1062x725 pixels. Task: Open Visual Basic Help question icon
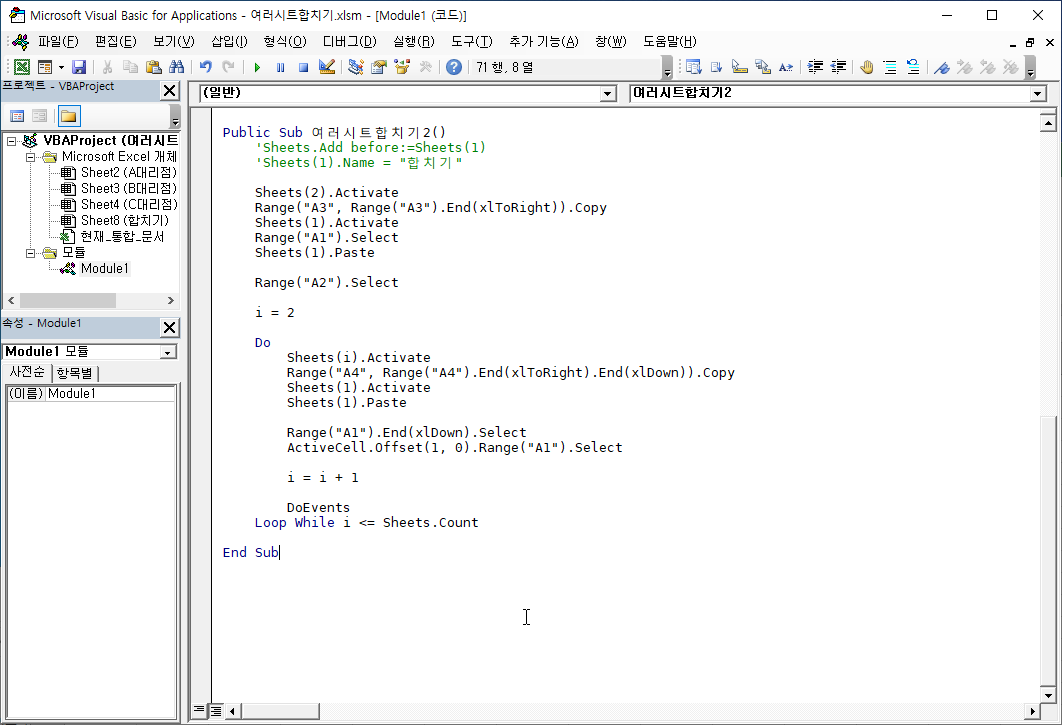point(454,67)
